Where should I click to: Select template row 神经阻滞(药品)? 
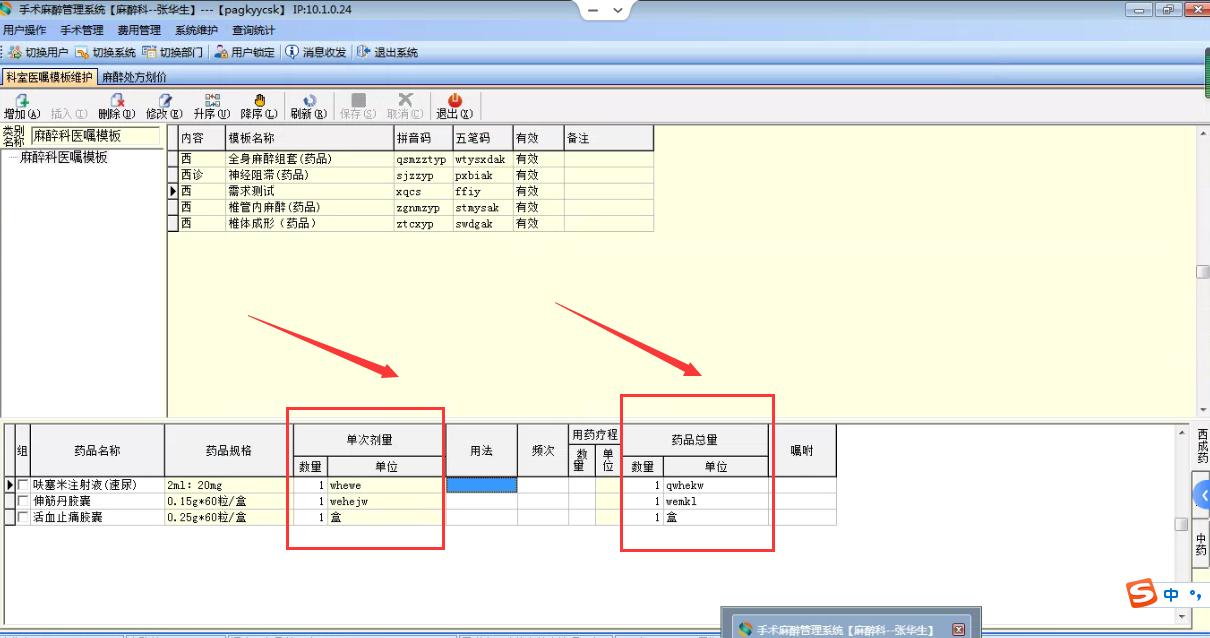click(416, 175)
